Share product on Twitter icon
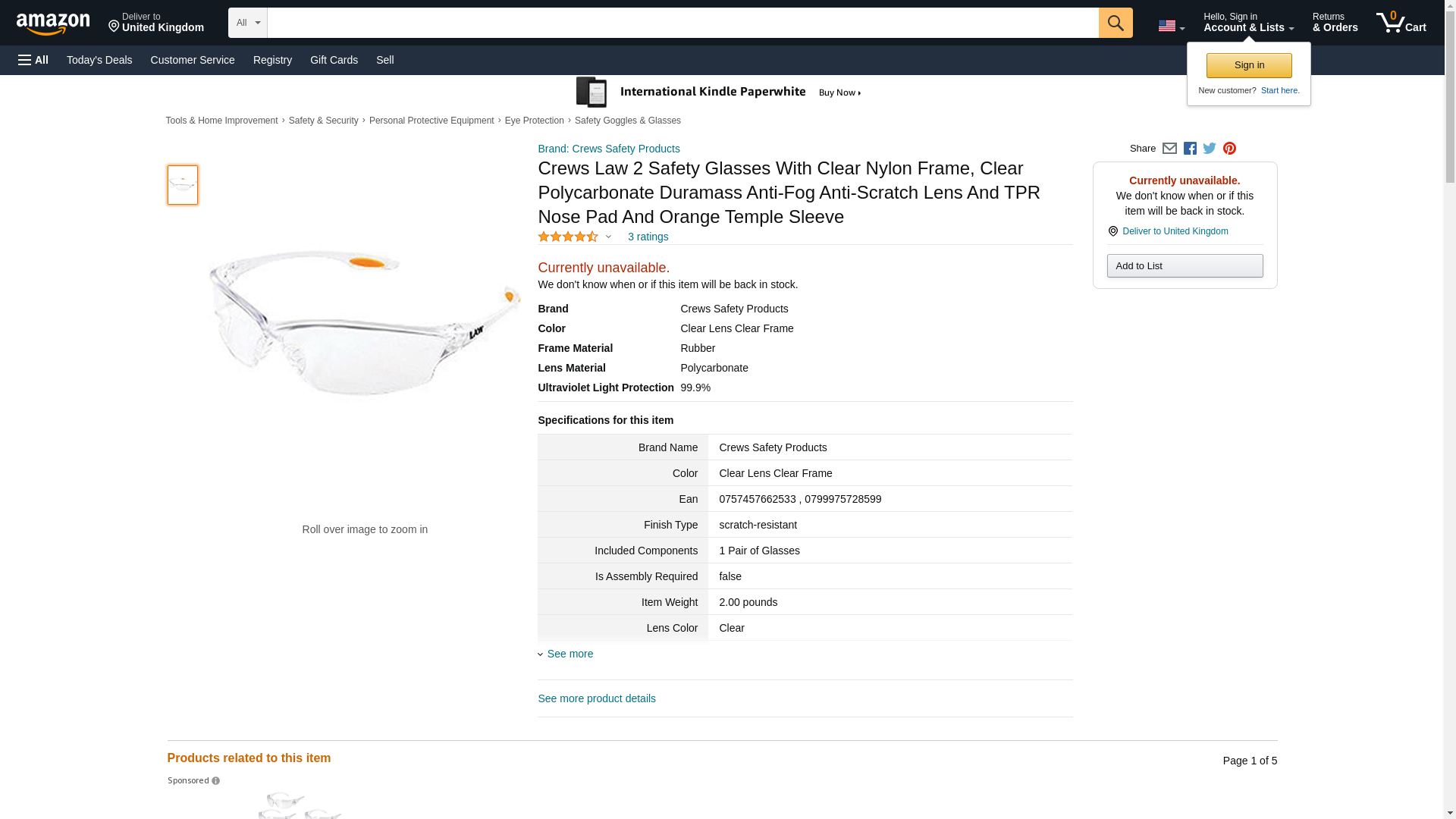 click(1210, 149)
